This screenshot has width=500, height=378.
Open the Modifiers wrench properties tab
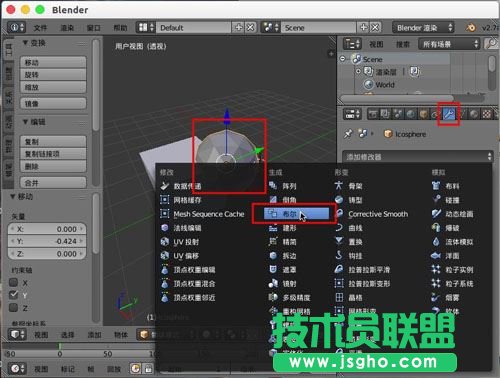coord(449,114)
